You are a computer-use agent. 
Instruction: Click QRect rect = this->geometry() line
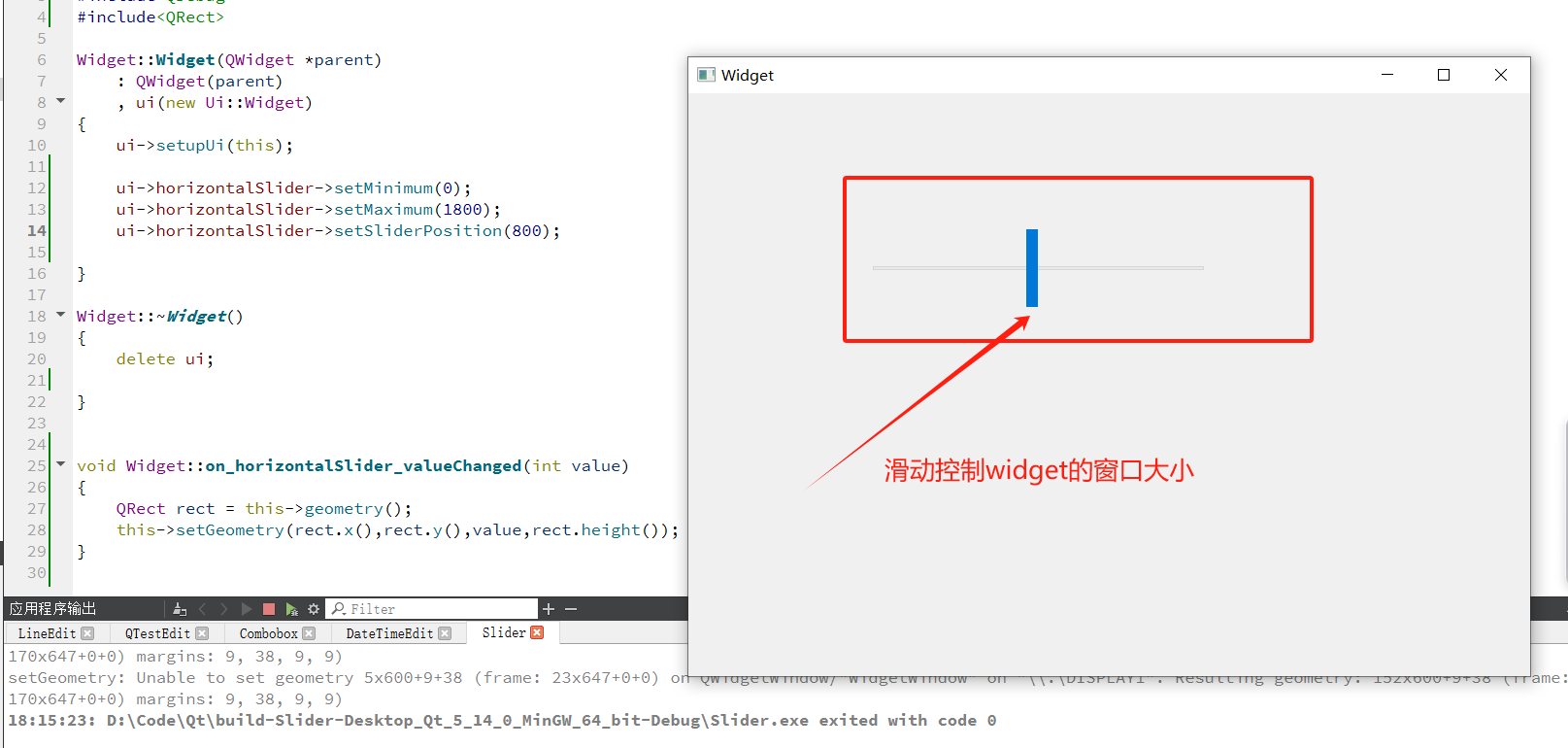(x=264, y=509)
